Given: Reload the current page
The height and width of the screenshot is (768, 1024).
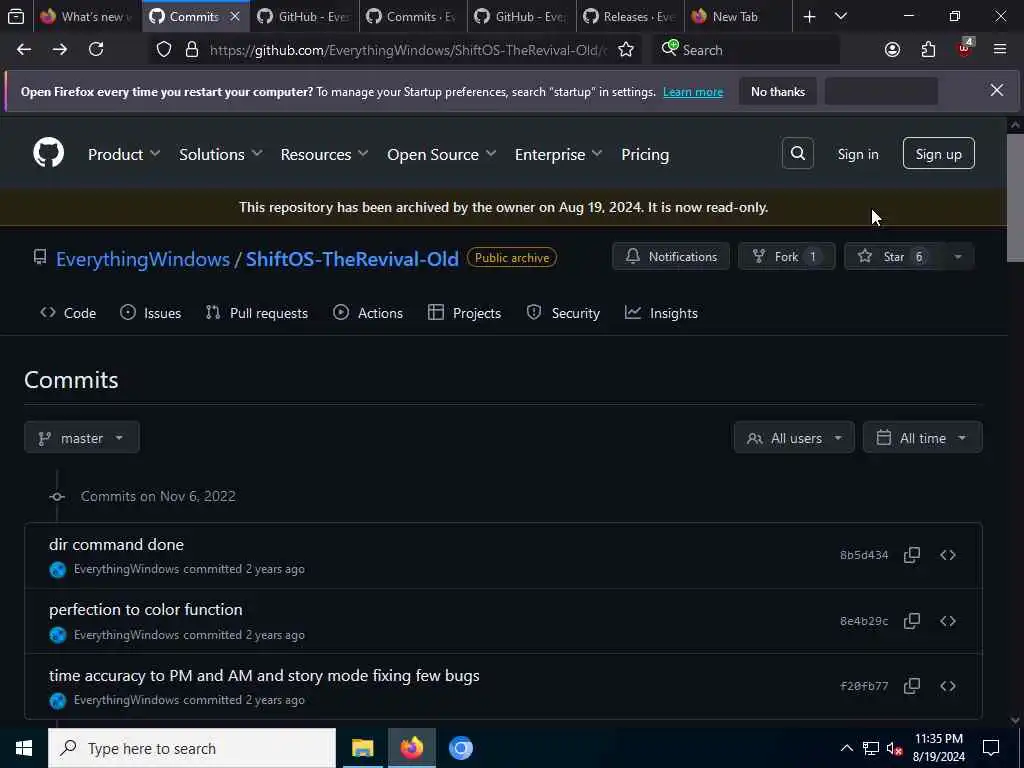Looking at the screenshot, I should tap(96, 50).
